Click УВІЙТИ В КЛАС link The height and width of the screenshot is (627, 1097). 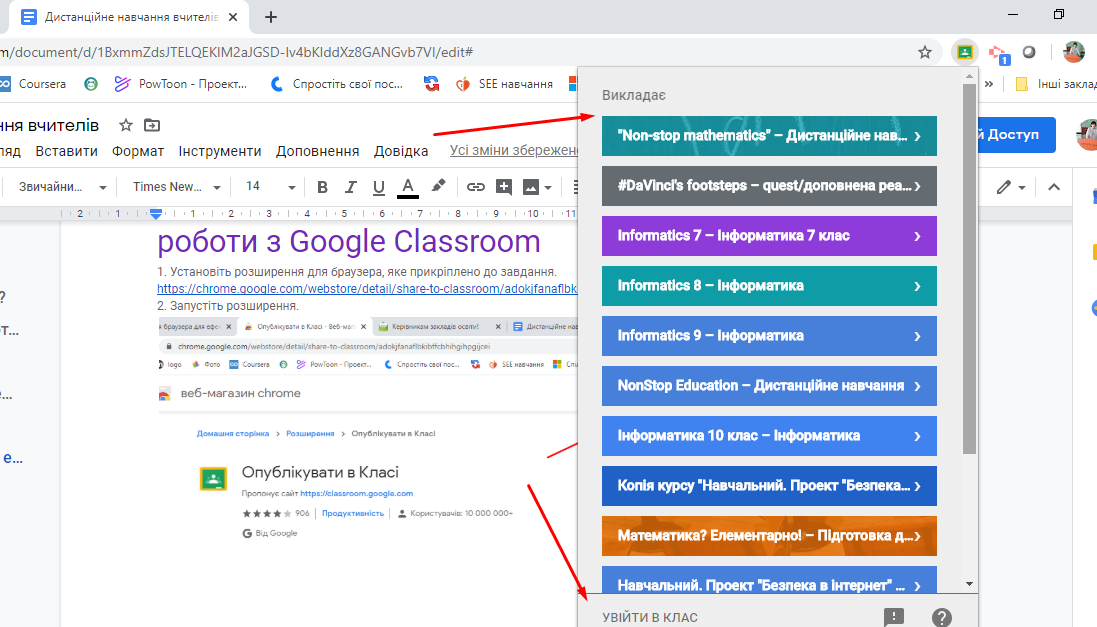650,618
